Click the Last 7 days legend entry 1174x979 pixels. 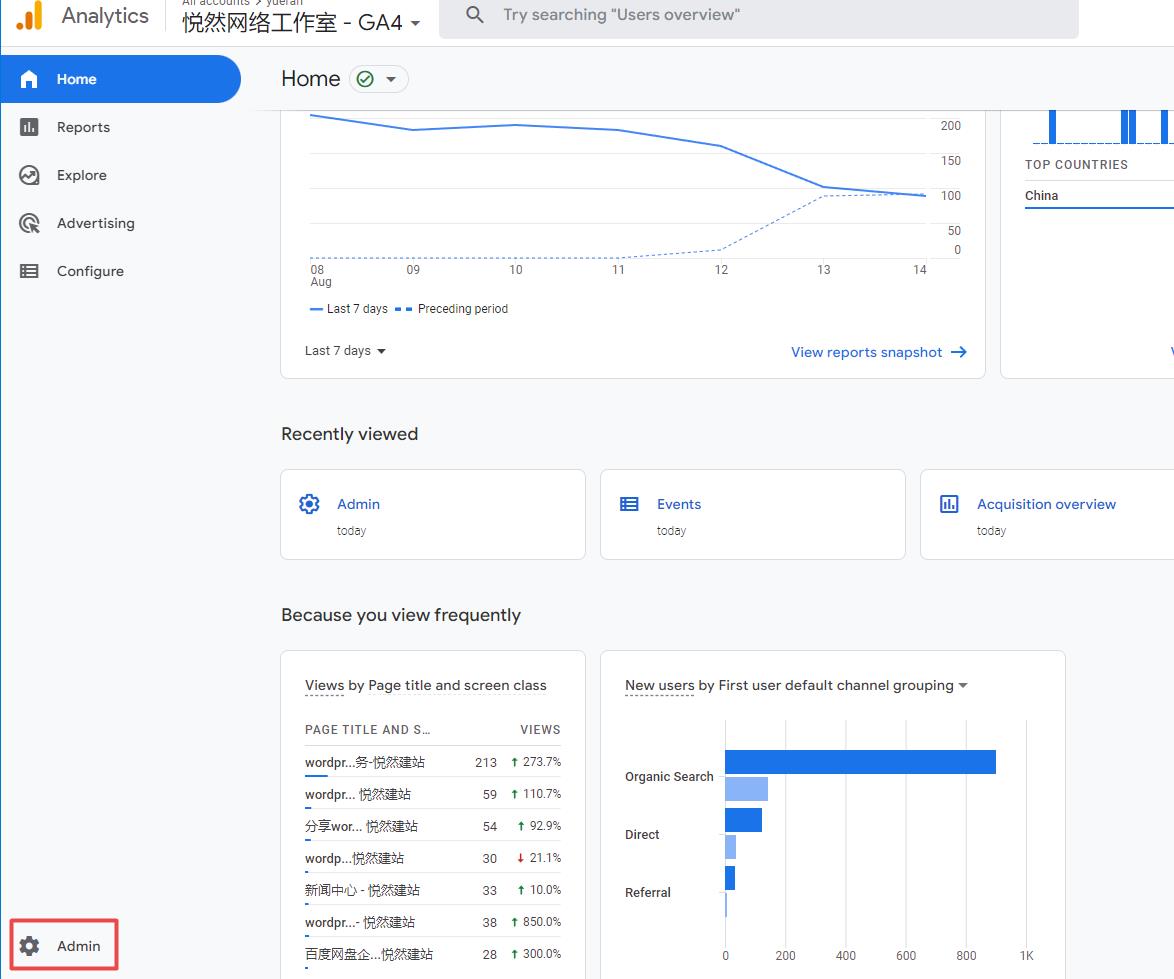click(349, 308)
